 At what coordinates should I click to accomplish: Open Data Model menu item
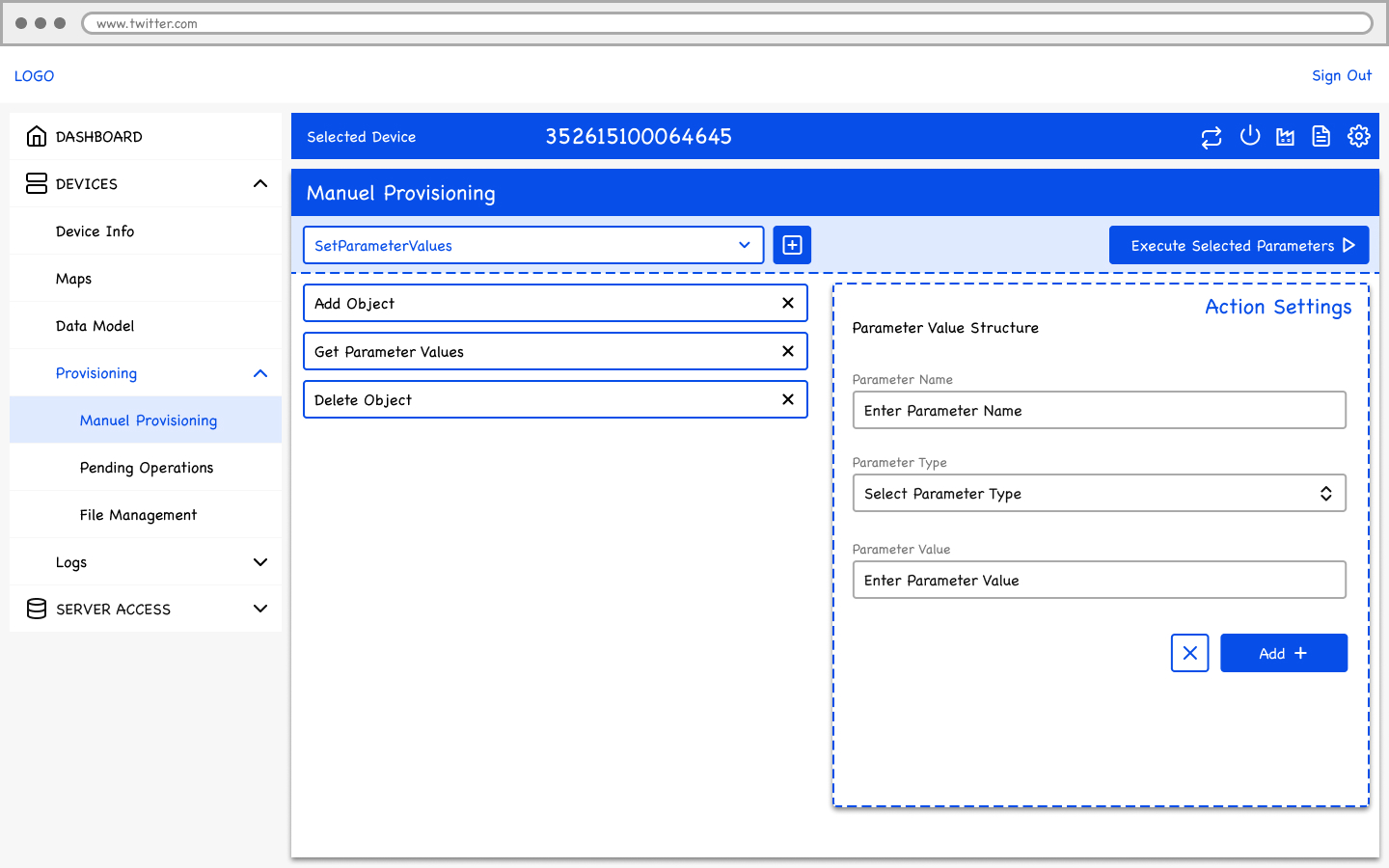coord(146,325)
